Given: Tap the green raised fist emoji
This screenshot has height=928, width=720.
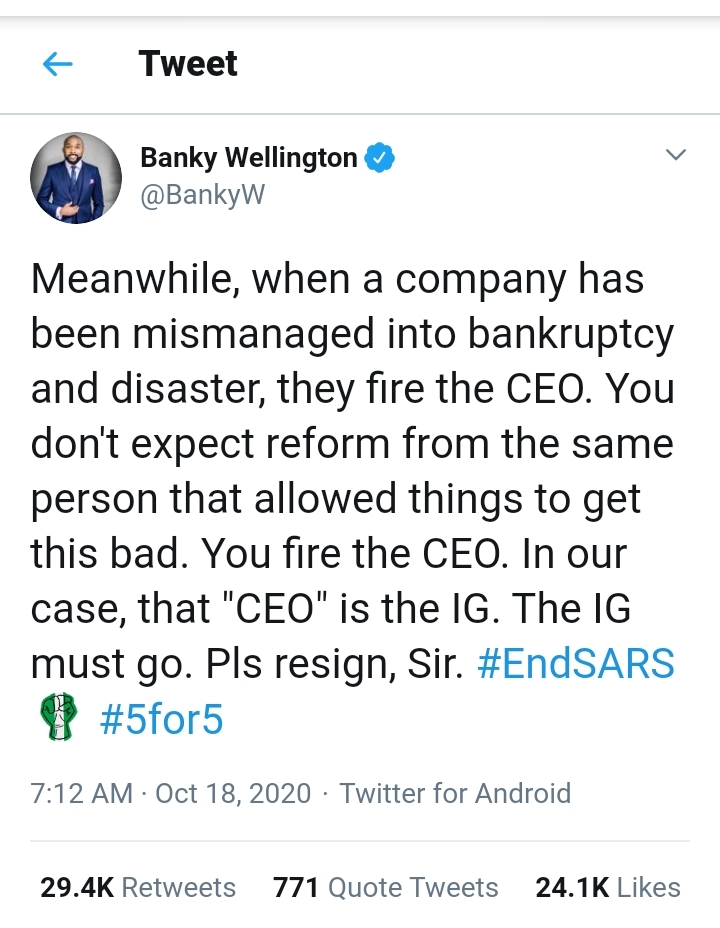Looking at the screenshot, I should tap(56, 718).
